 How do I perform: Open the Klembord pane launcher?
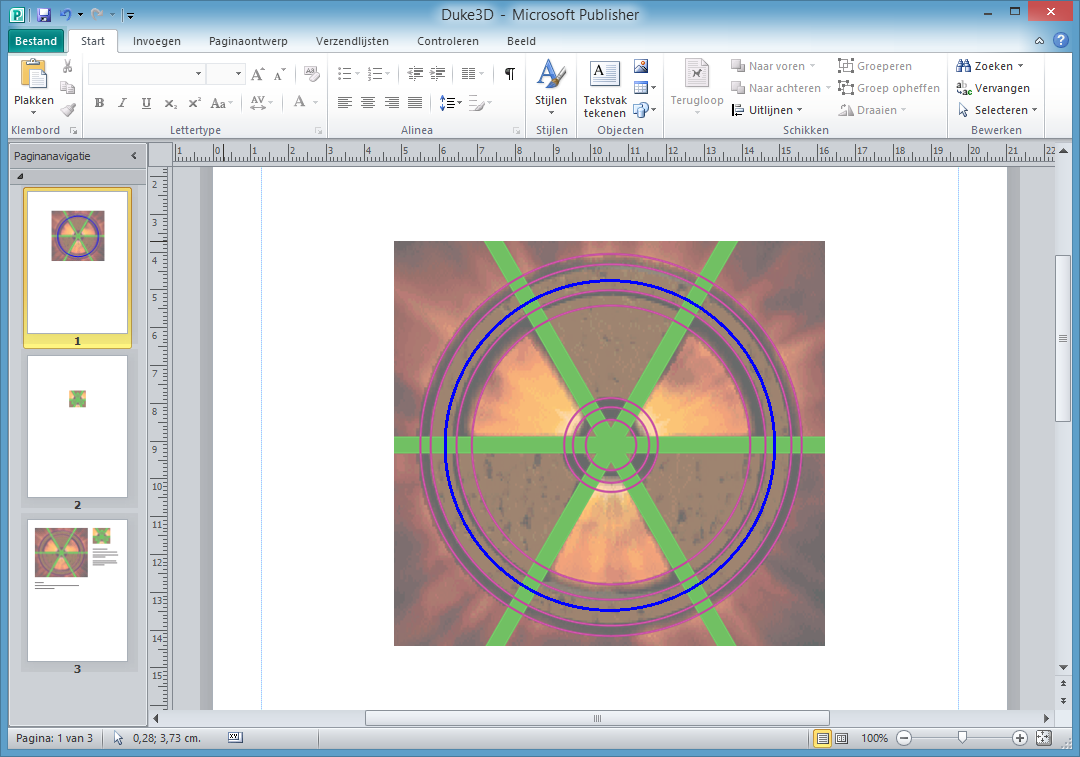click(73, 130)
